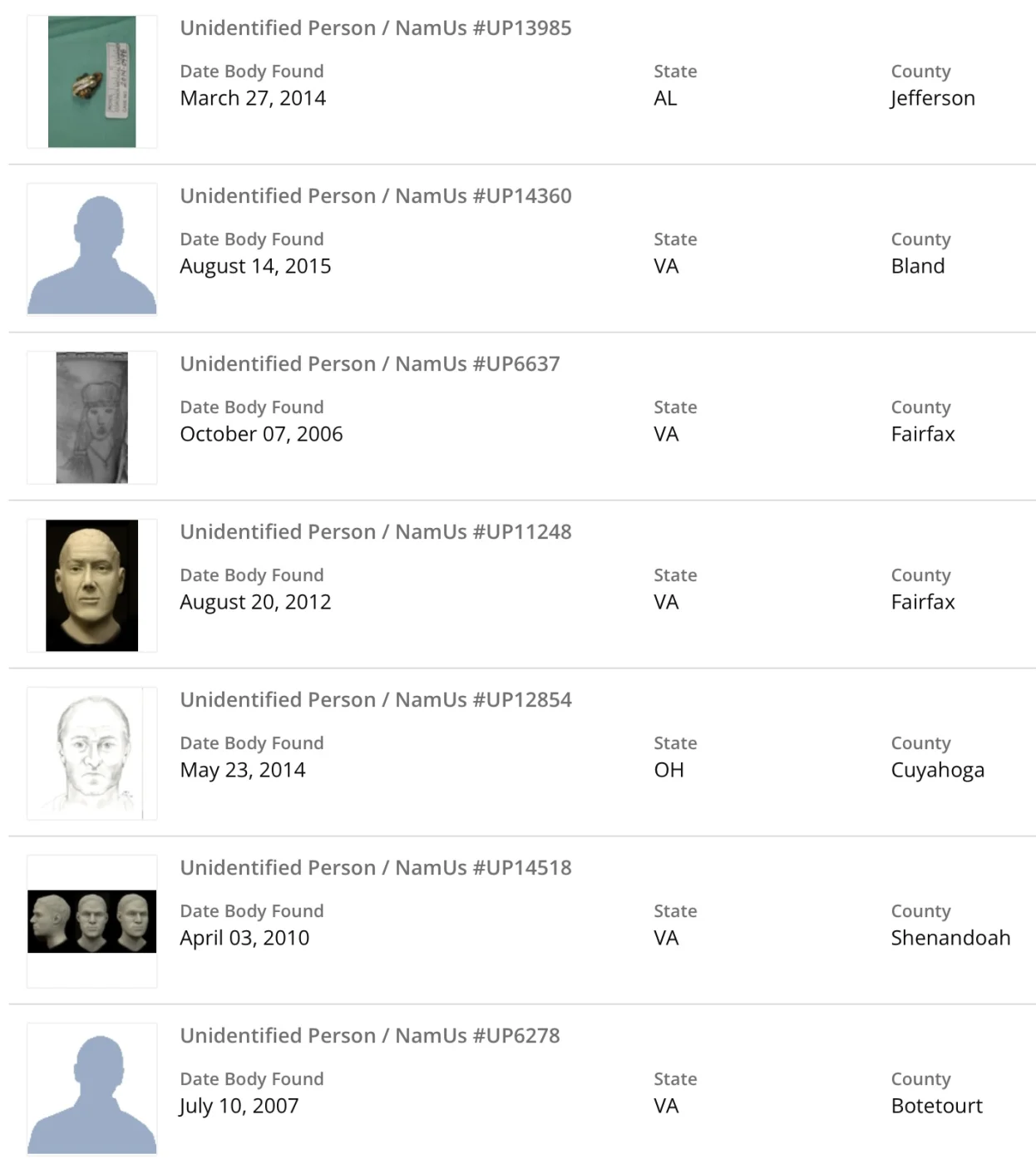The height and width of the screenshot is (1164, 1036).
Task: Click placeholder silhouette for case UP14360
Action: point(91,249)
